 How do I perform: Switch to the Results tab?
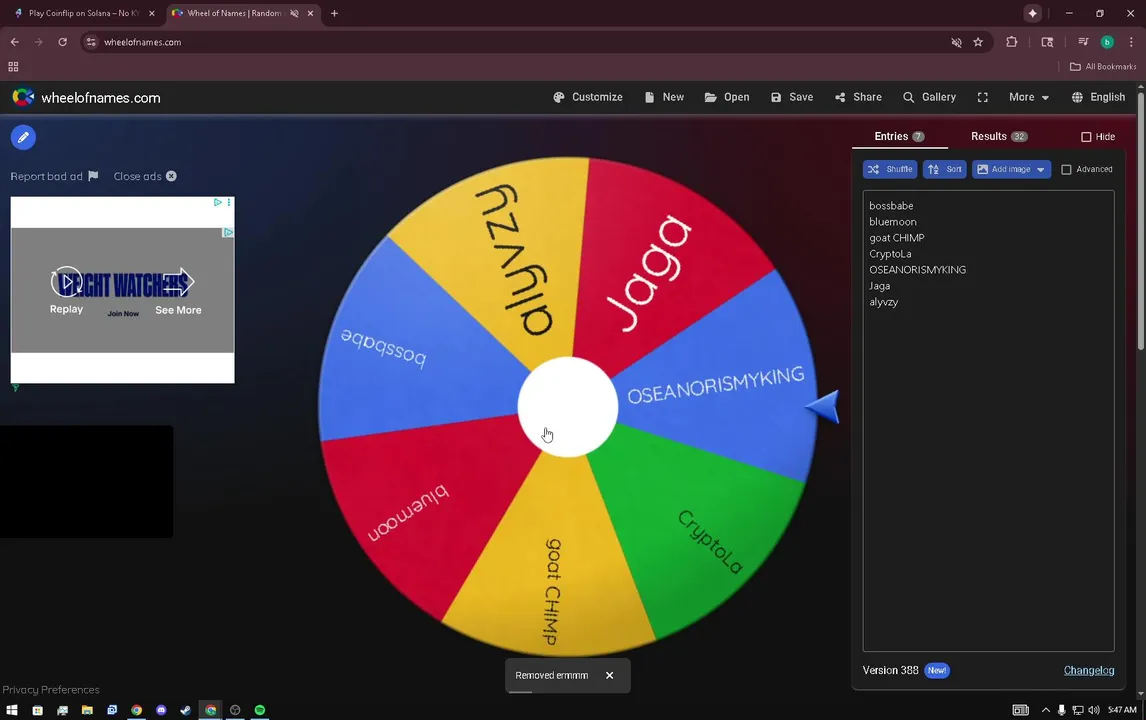[999, 137]
